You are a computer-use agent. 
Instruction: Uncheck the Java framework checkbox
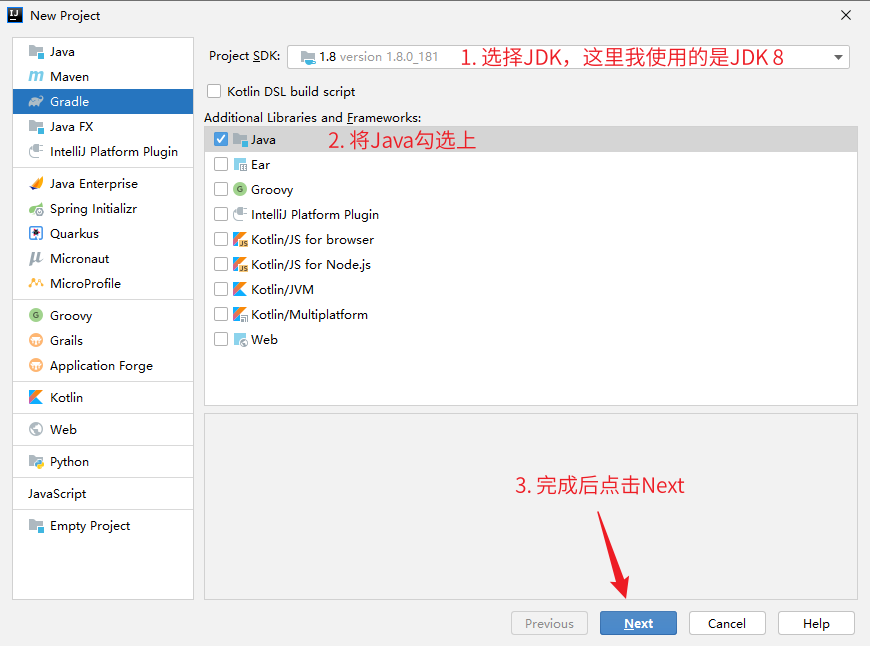pos(221,140)
